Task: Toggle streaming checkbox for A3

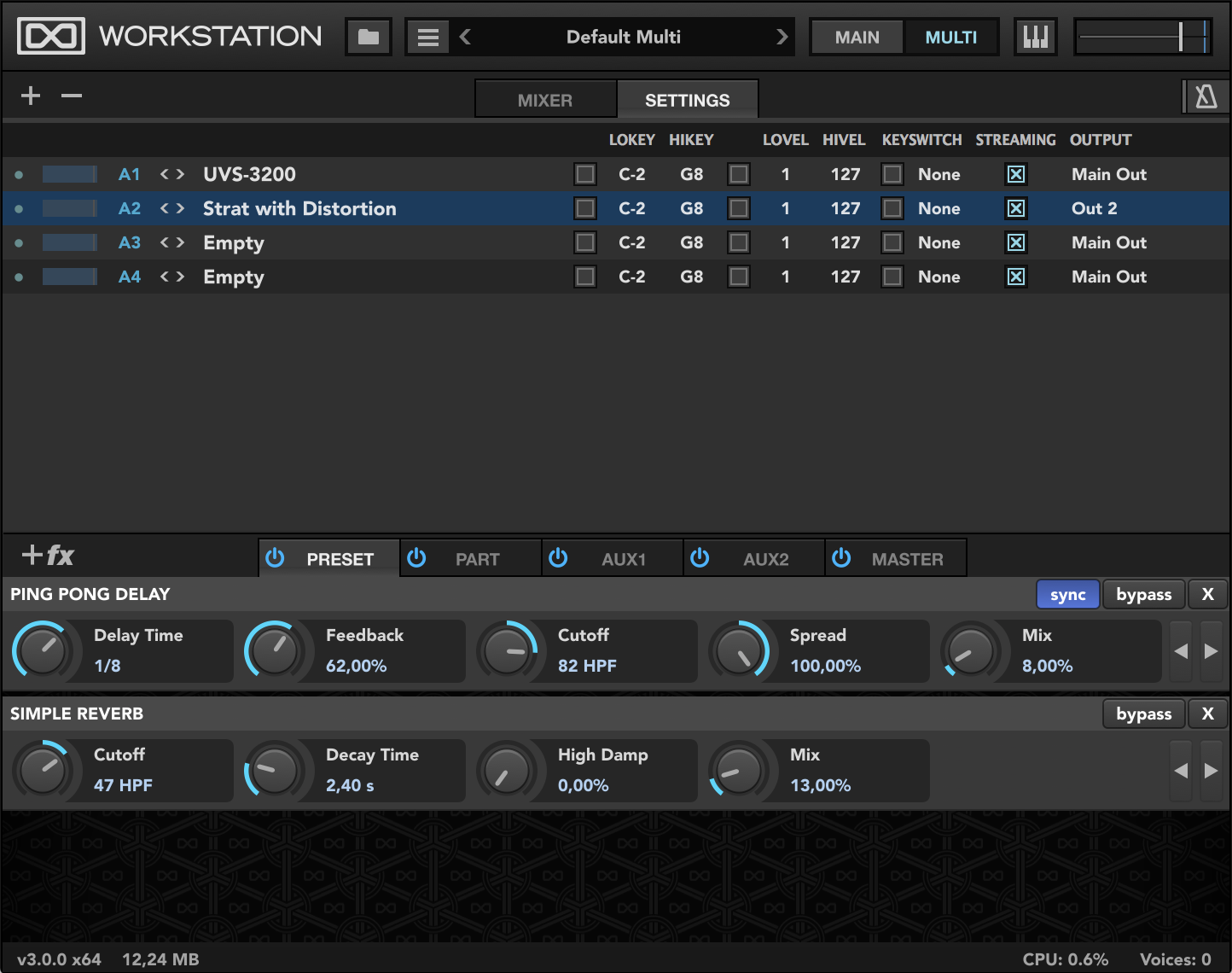Action: 1016,242
